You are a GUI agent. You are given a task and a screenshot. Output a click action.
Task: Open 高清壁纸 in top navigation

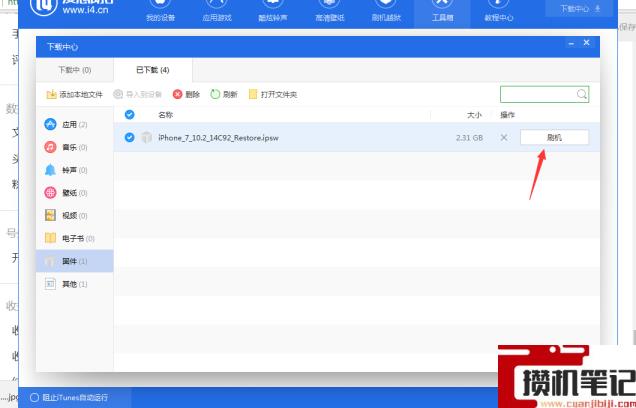coord(329,12)
